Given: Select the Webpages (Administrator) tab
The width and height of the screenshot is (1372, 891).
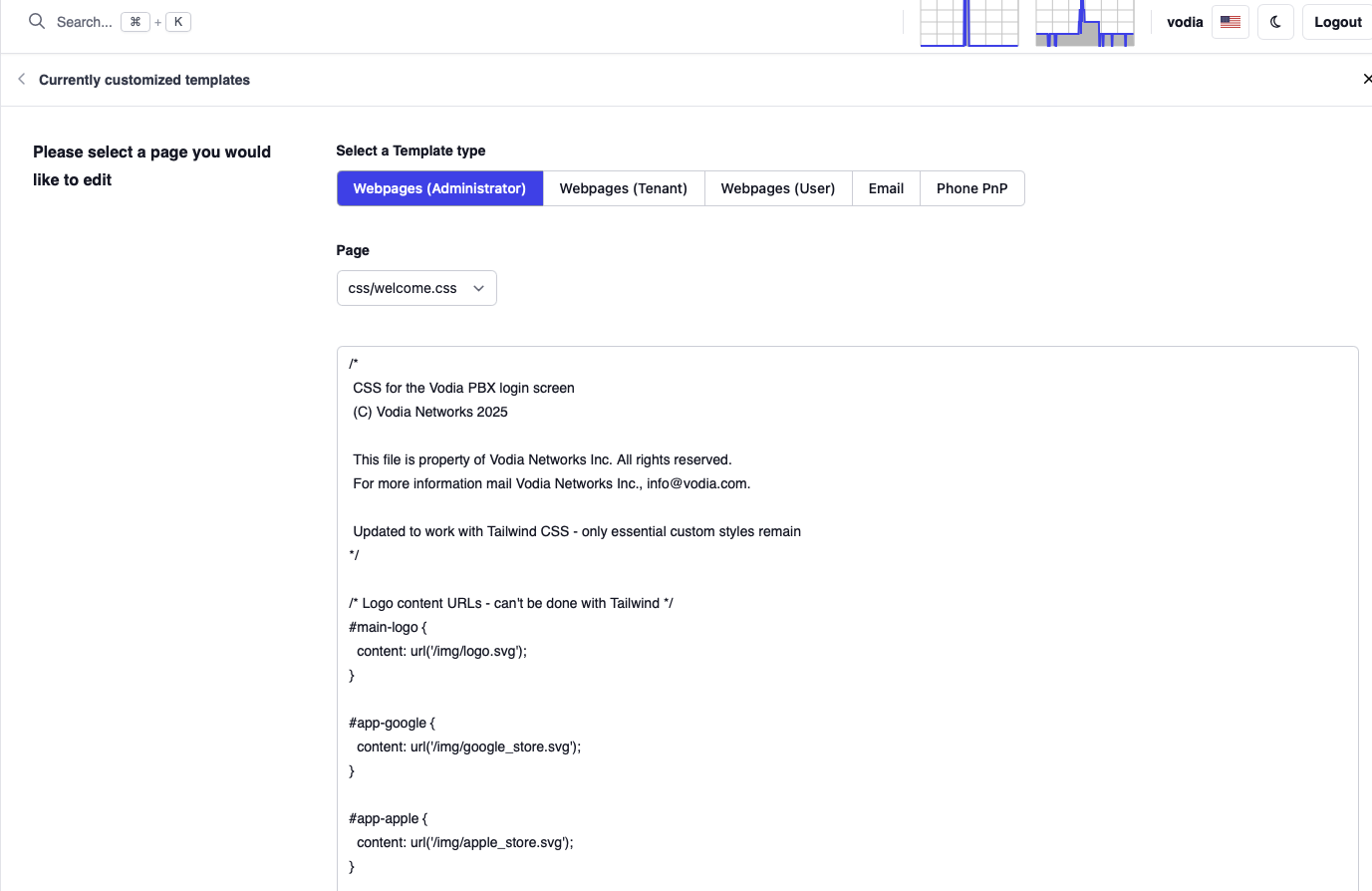Looking at the screenshot, I should tap(439, 188).
